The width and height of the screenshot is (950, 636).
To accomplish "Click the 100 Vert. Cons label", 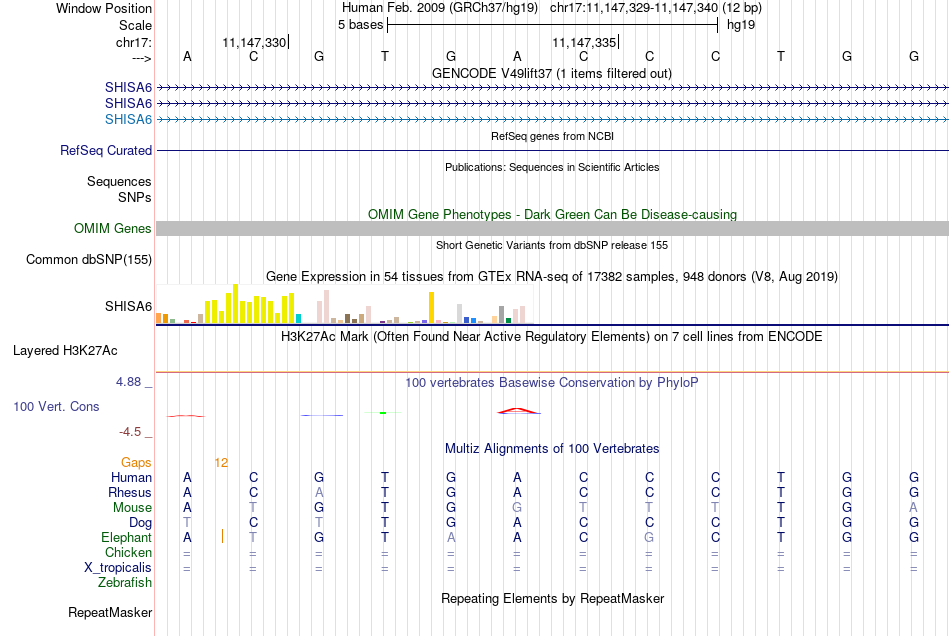I will tap(56, 406).
